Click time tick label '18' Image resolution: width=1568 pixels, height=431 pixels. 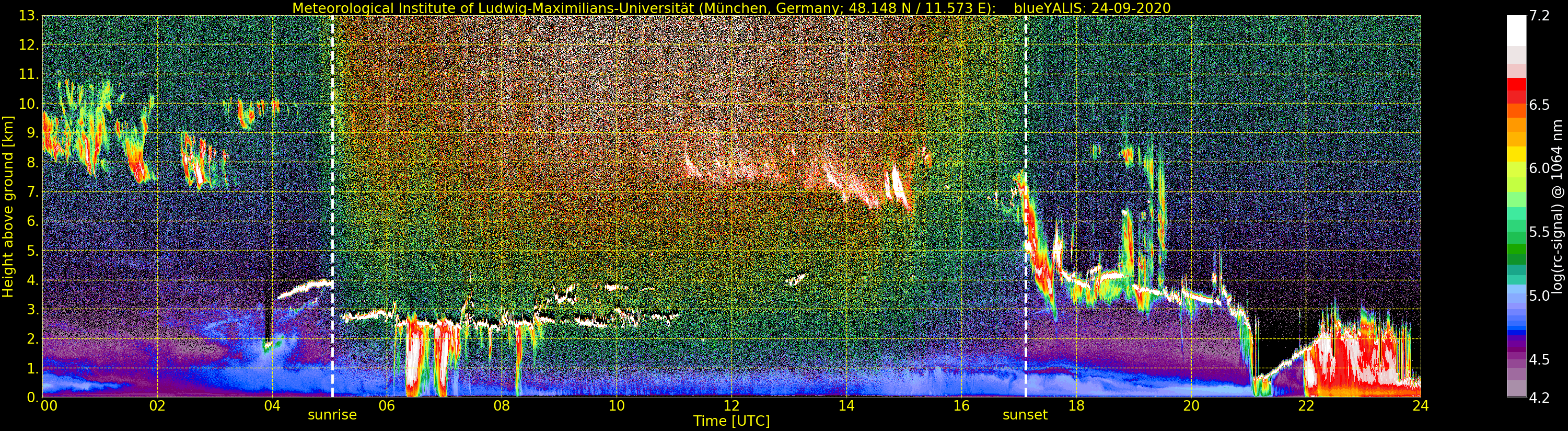(x=1076, y=405)
